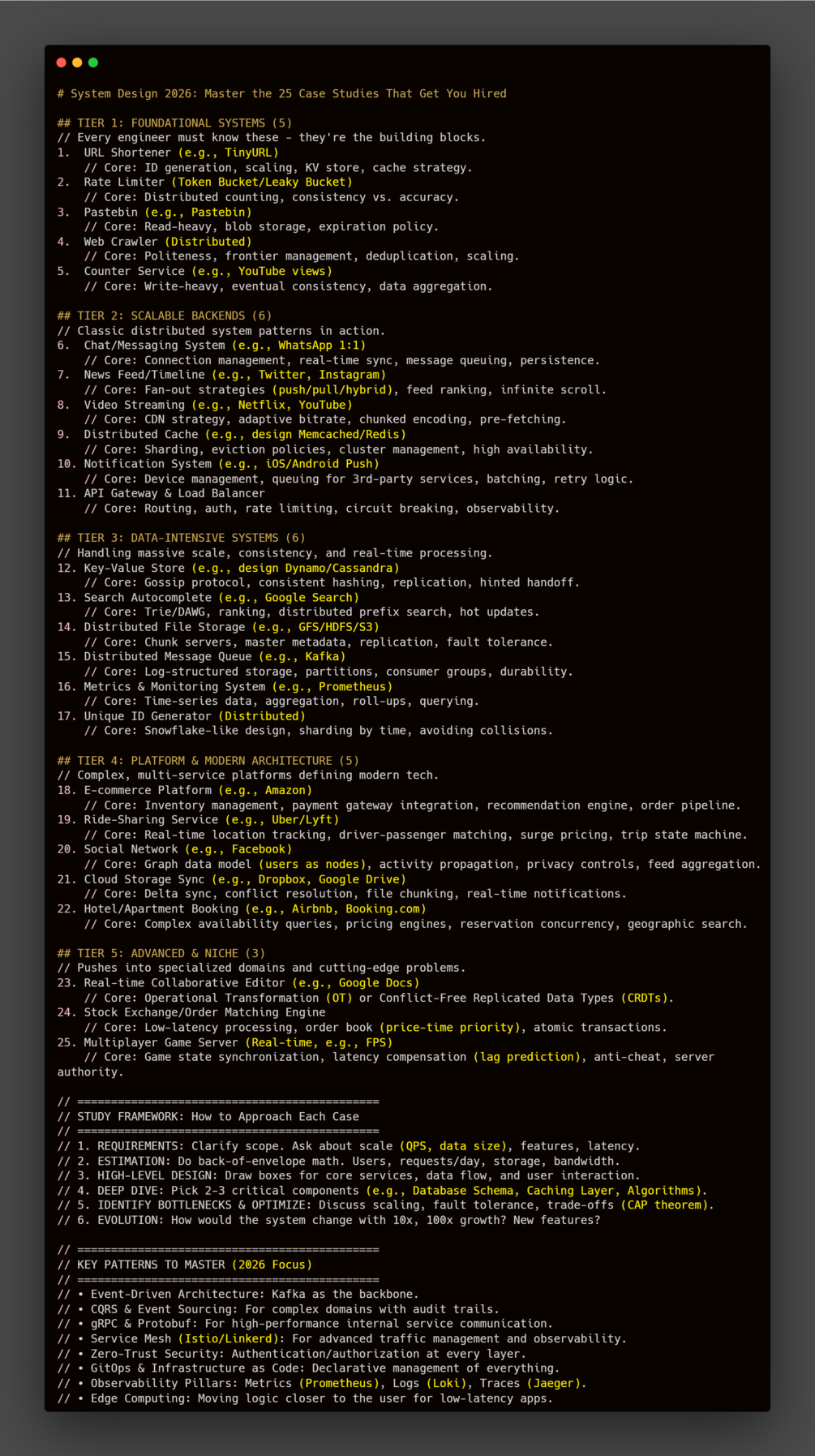Screen dimensions: 815x1456
Task: Click the 'API Gateway & Load Balancer' line
Action: tap(161, 493)
